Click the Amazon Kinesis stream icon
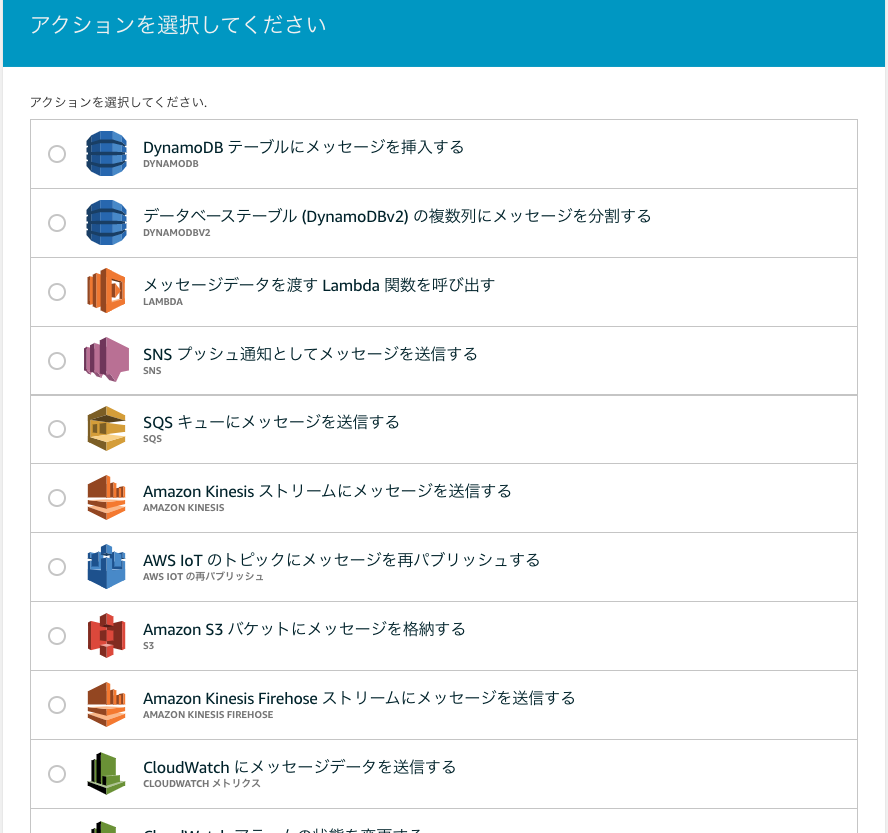The image size is (888, 833). point(105,498)
